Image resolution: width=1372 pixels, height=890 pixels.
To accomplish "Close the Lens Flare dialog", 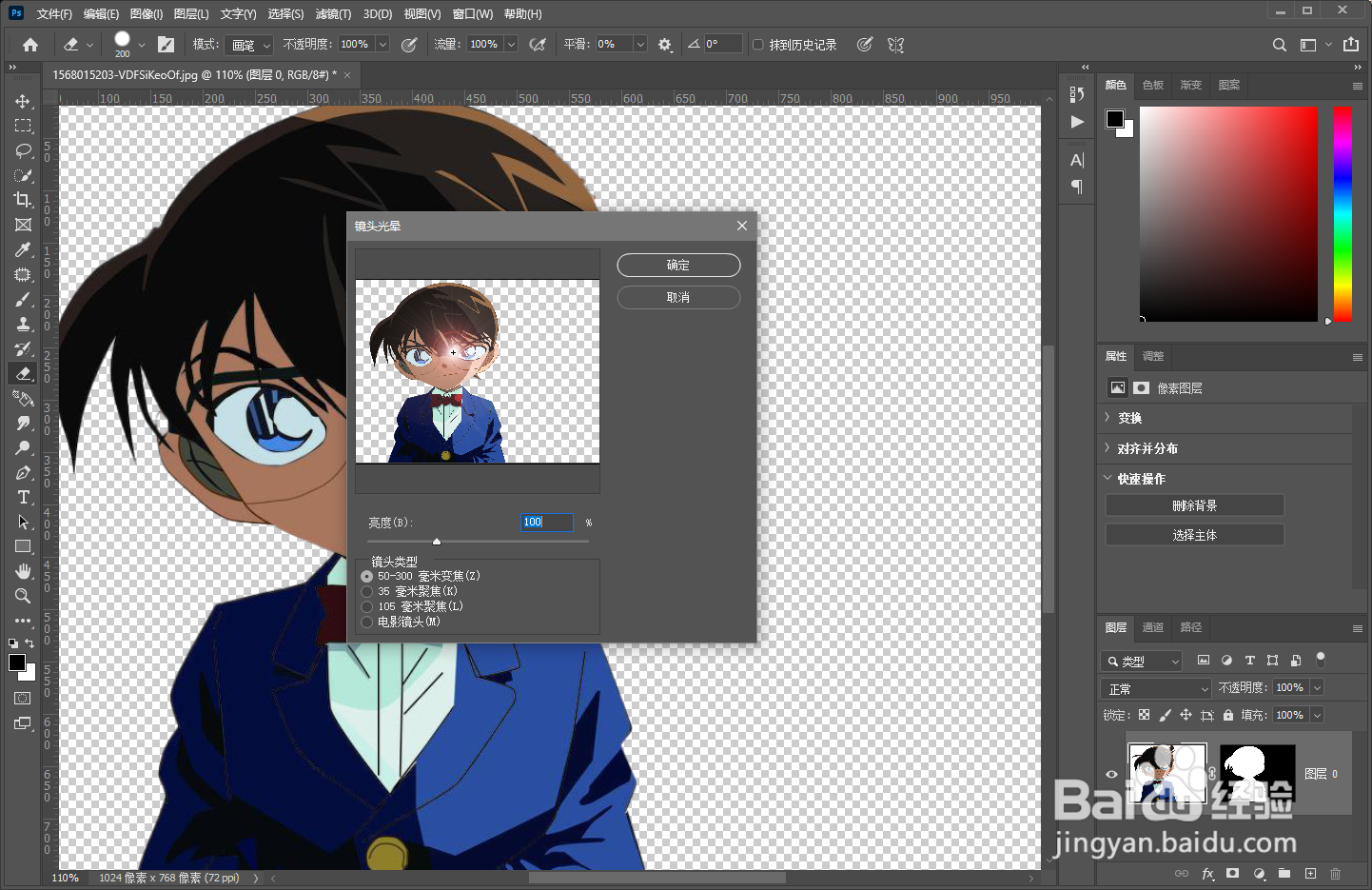I will tap(742, 226).
